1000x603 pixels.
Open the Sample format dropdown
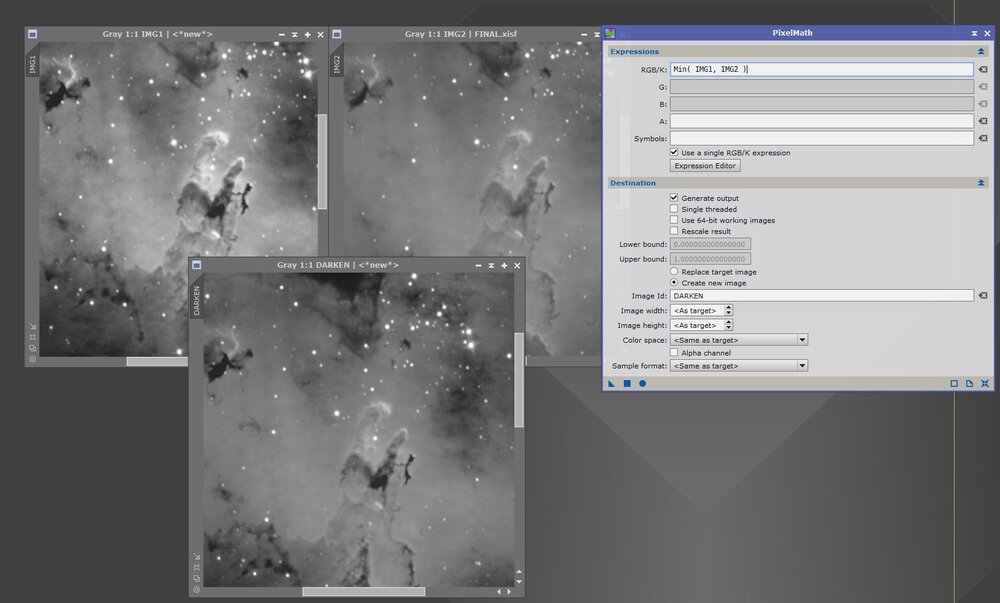[739, 366]
